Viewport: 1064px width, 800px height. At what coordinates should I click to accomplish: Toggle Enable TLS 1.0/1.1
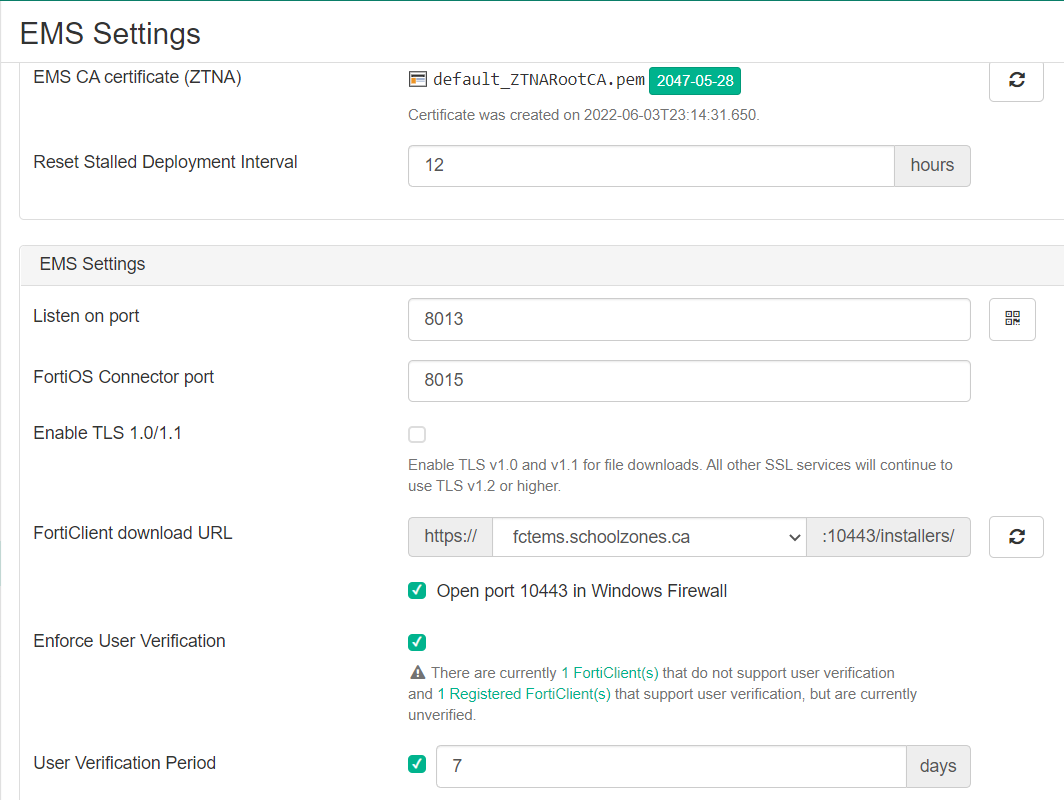pyautogui.click(x=416, y=434)
